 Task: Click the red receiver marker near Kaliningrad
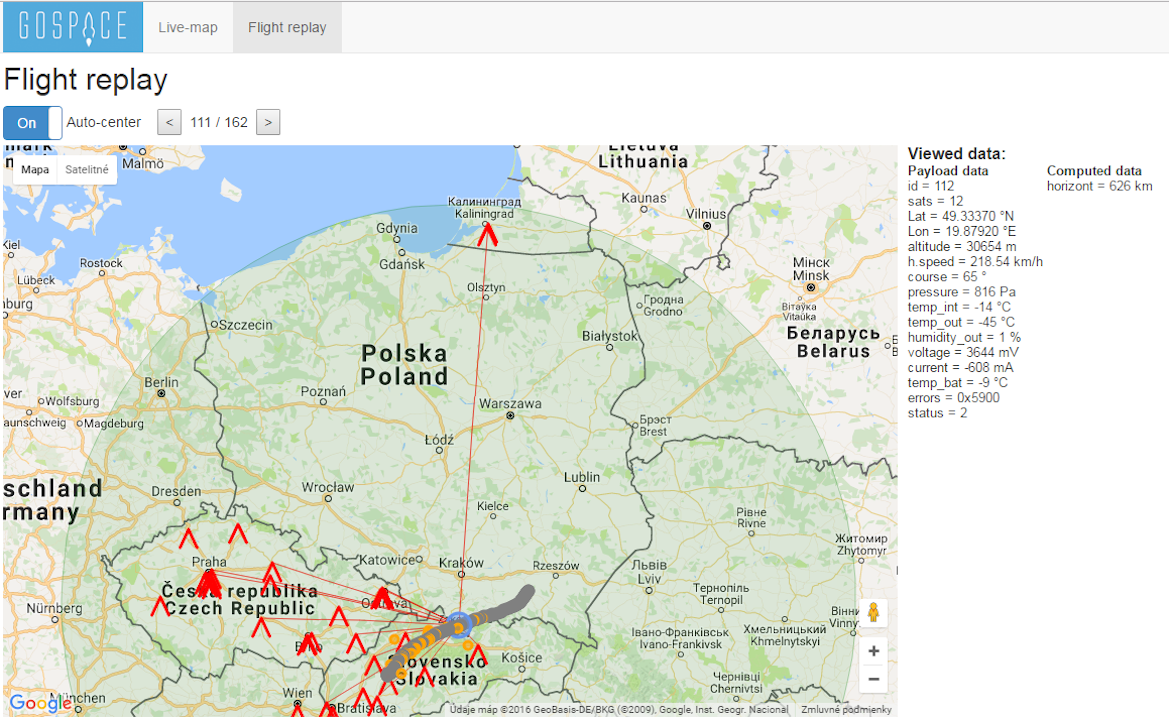point(488,234)
